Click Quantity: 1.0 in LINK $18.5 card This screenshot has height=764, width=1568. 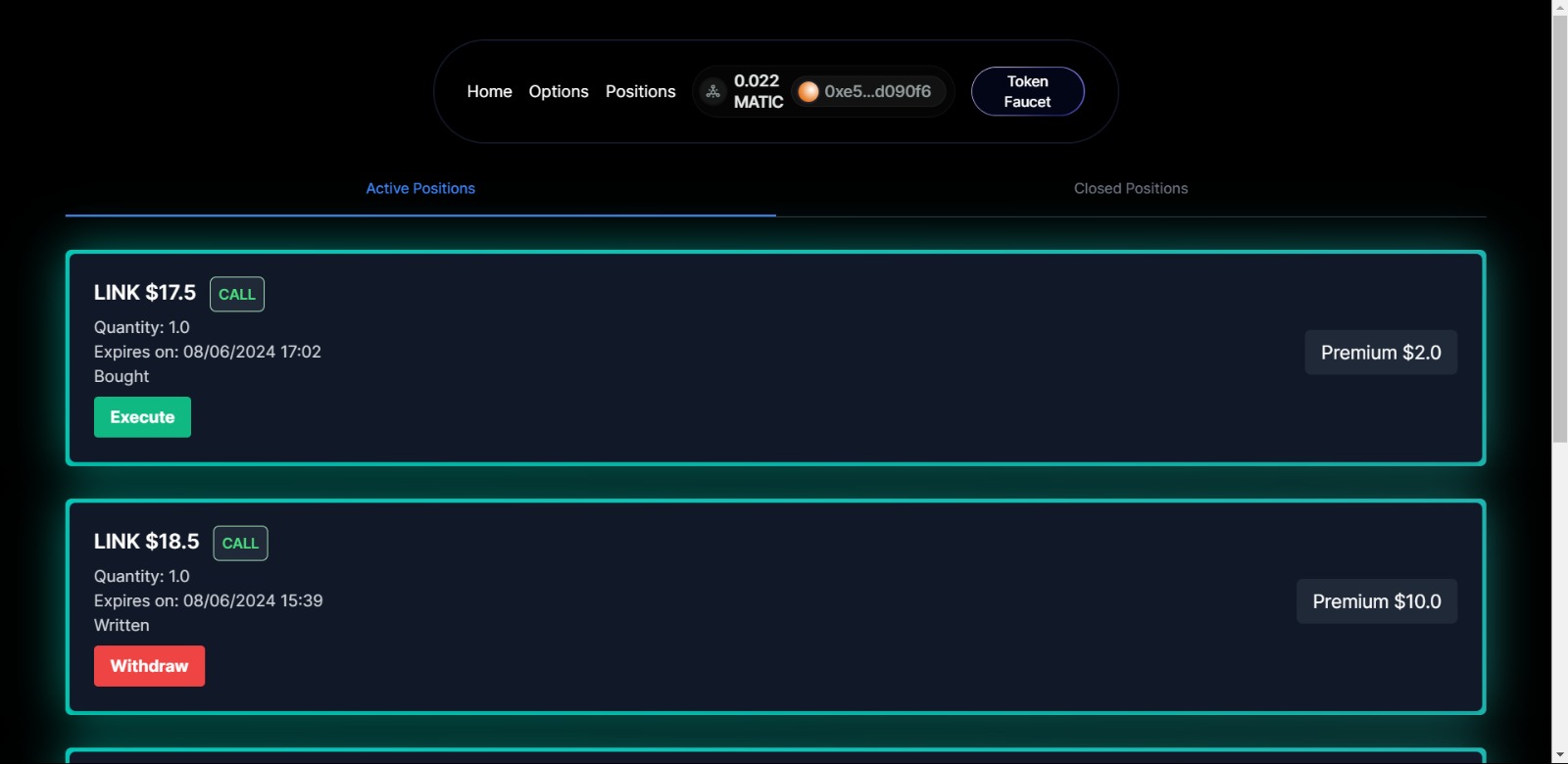click(142, 576)
